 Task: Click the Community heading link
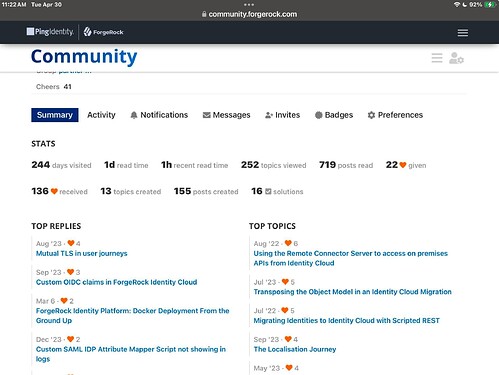(84, 57)
